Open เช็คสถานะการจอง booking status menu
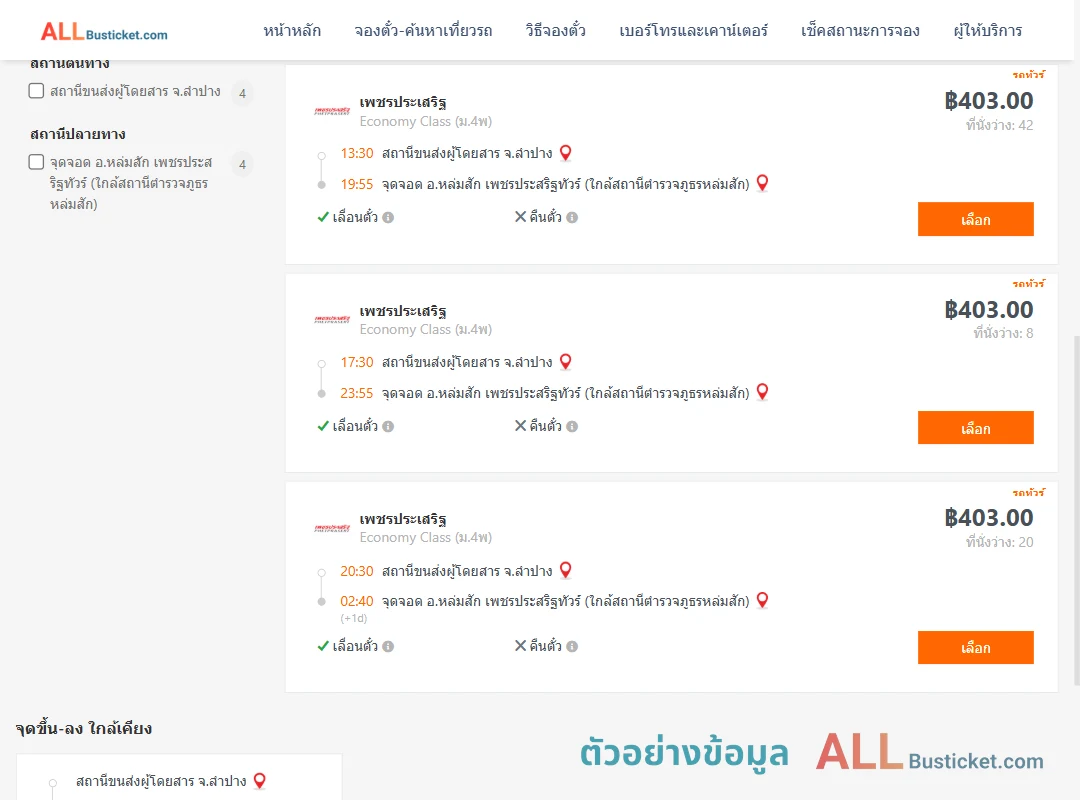1080x800 pixels. coord(860,31)
